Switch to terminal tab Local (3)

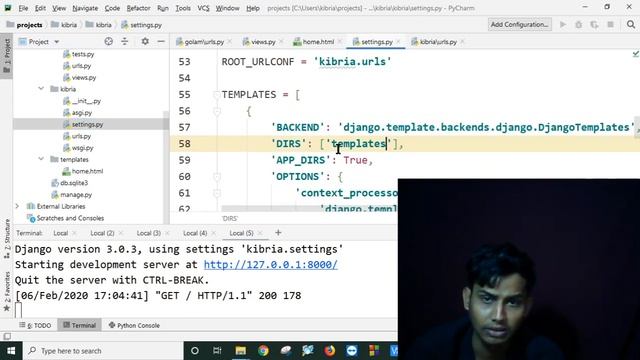click(x=149, y=233)
